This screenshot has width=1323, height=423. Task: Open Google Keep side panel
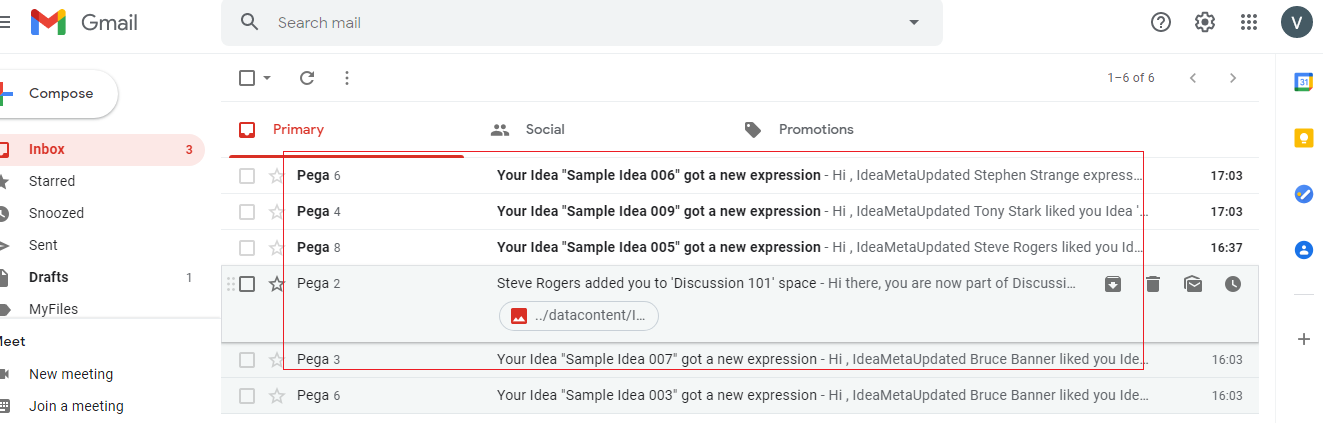(x=1303, y=138)
